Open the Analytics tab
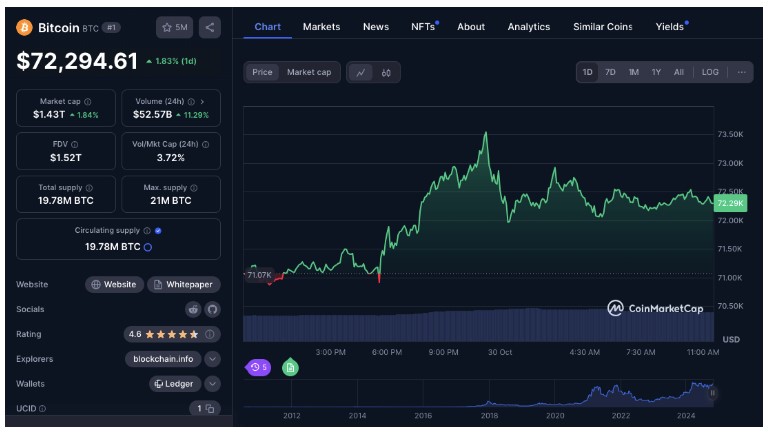 [x=529, y=27]
